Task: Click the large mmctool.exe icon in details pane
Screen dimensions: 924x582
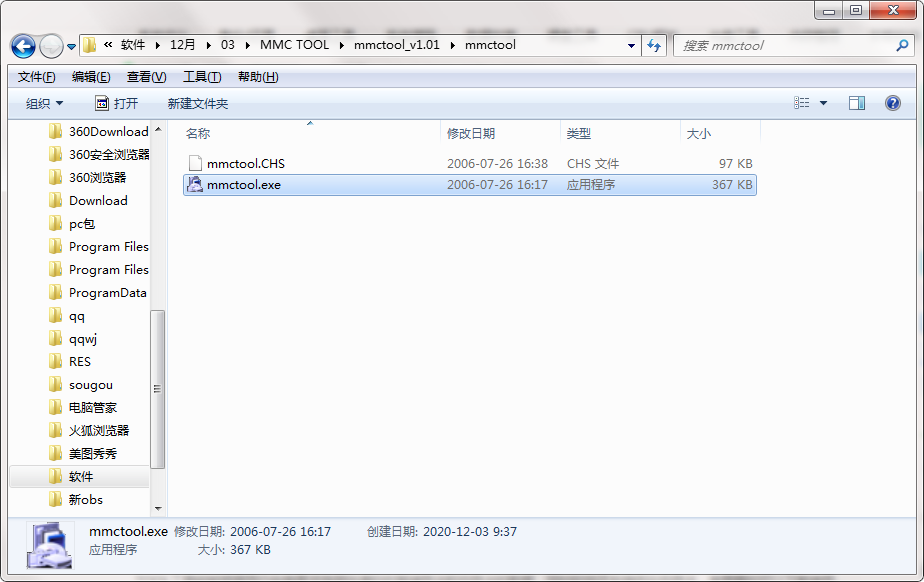Action: 50,545
